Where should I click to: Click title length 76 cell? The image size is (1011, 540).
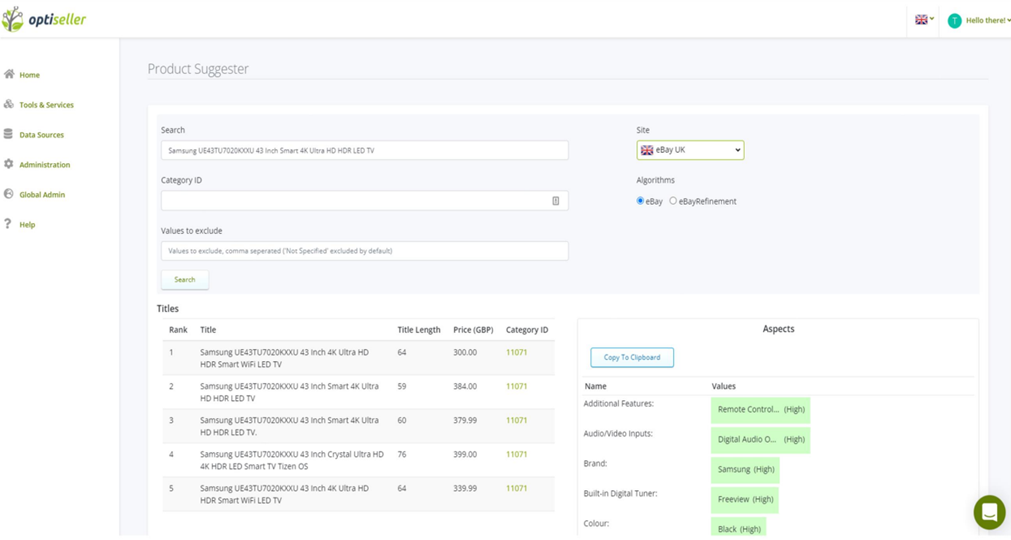(x=402, y=454)
